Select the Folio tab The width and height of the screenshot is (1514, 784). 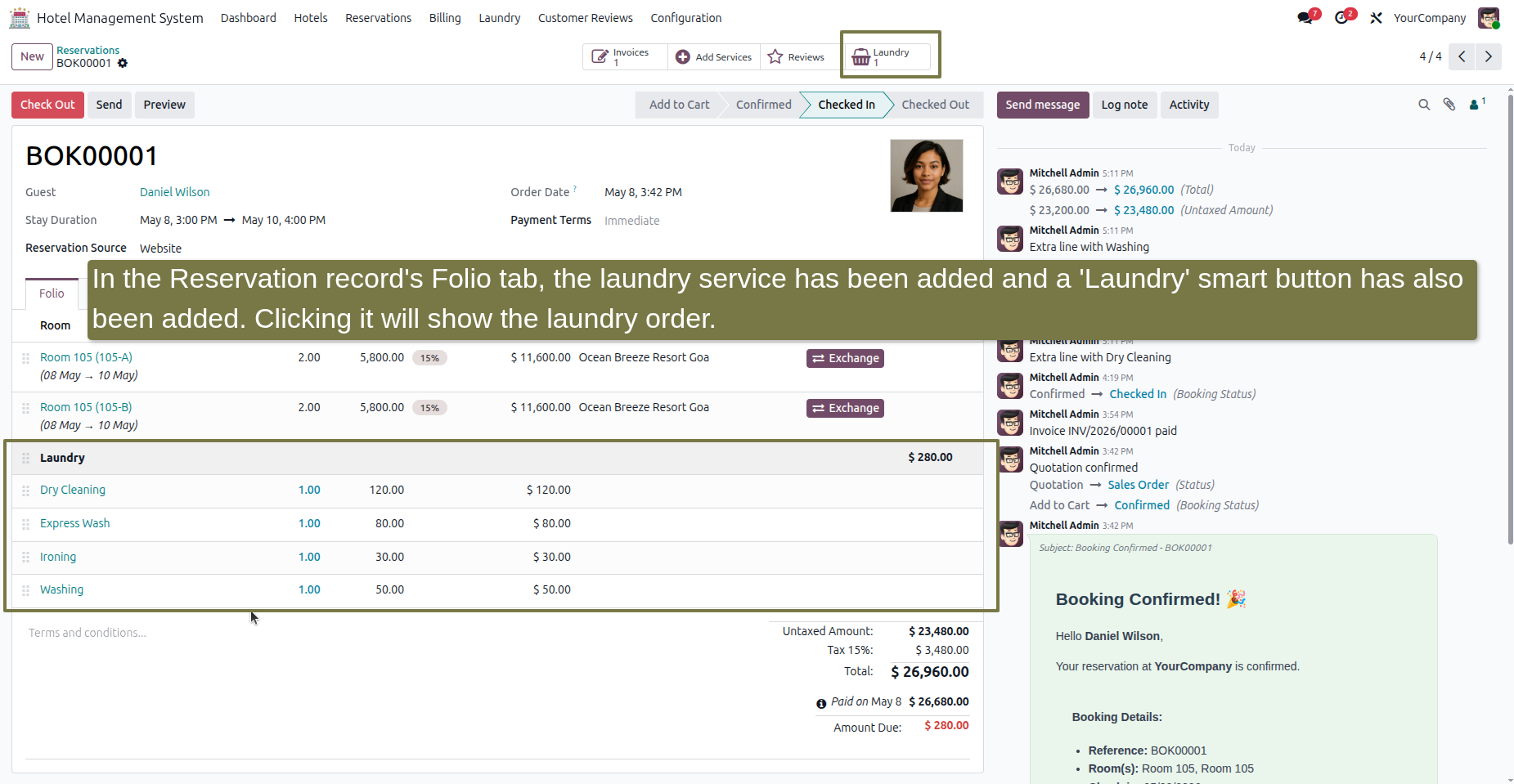[52, 293]
